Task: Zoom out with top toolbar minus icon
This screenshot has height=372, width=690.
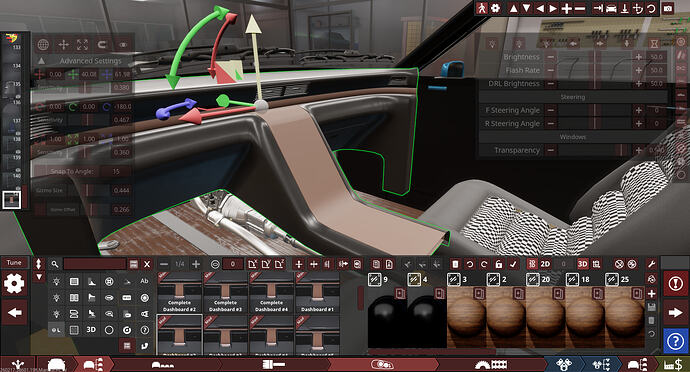Action: pos(580,8)
